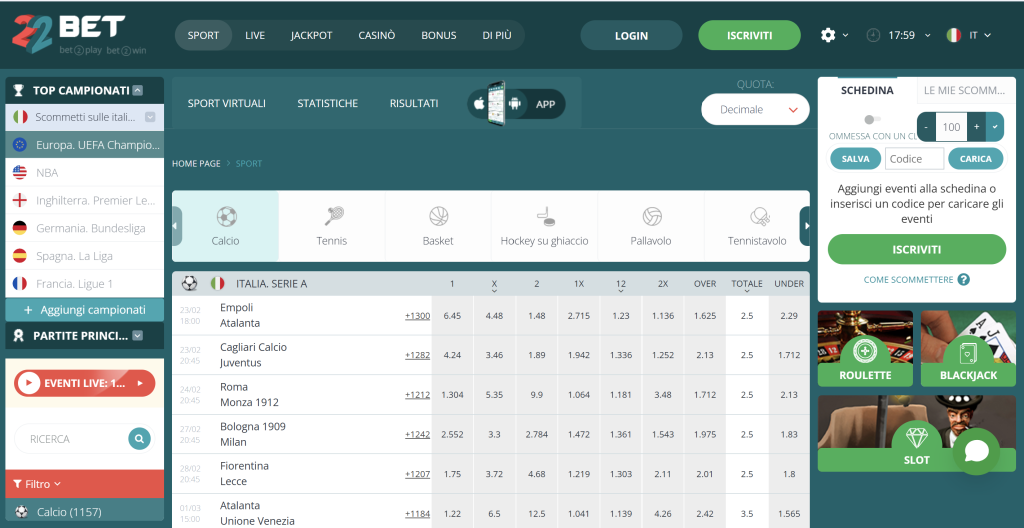Open the Slot casino tile
Viewport: 1024px width, 528px height.
tap(917, 433)
